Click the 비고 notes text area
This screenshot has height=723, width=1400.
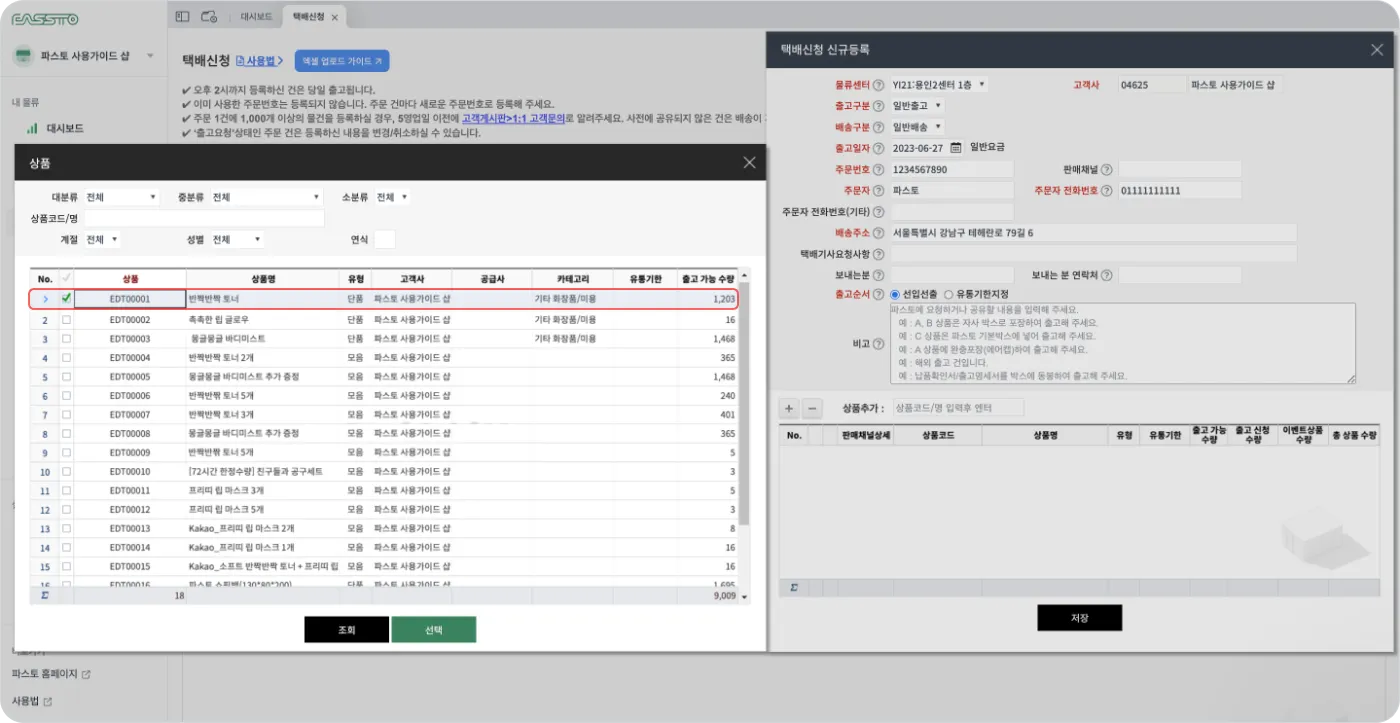pos(1123,343)
